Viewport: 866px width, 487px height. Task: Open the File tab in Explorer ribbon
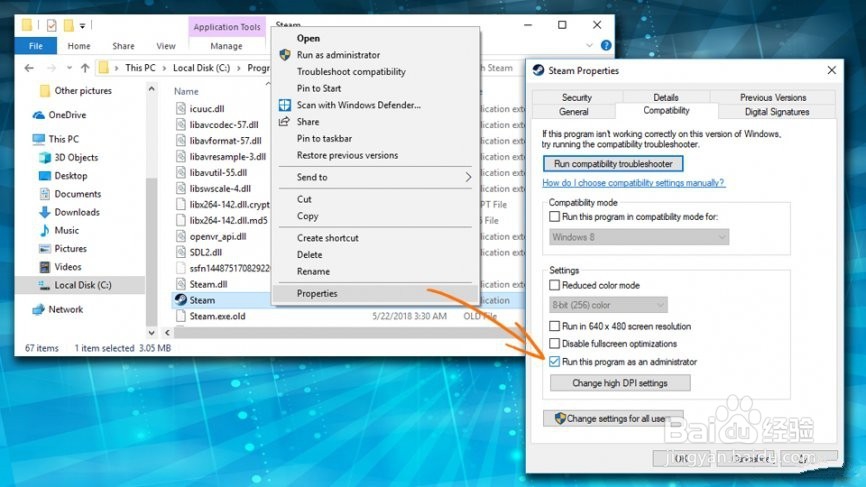click(x=36, y=46)
